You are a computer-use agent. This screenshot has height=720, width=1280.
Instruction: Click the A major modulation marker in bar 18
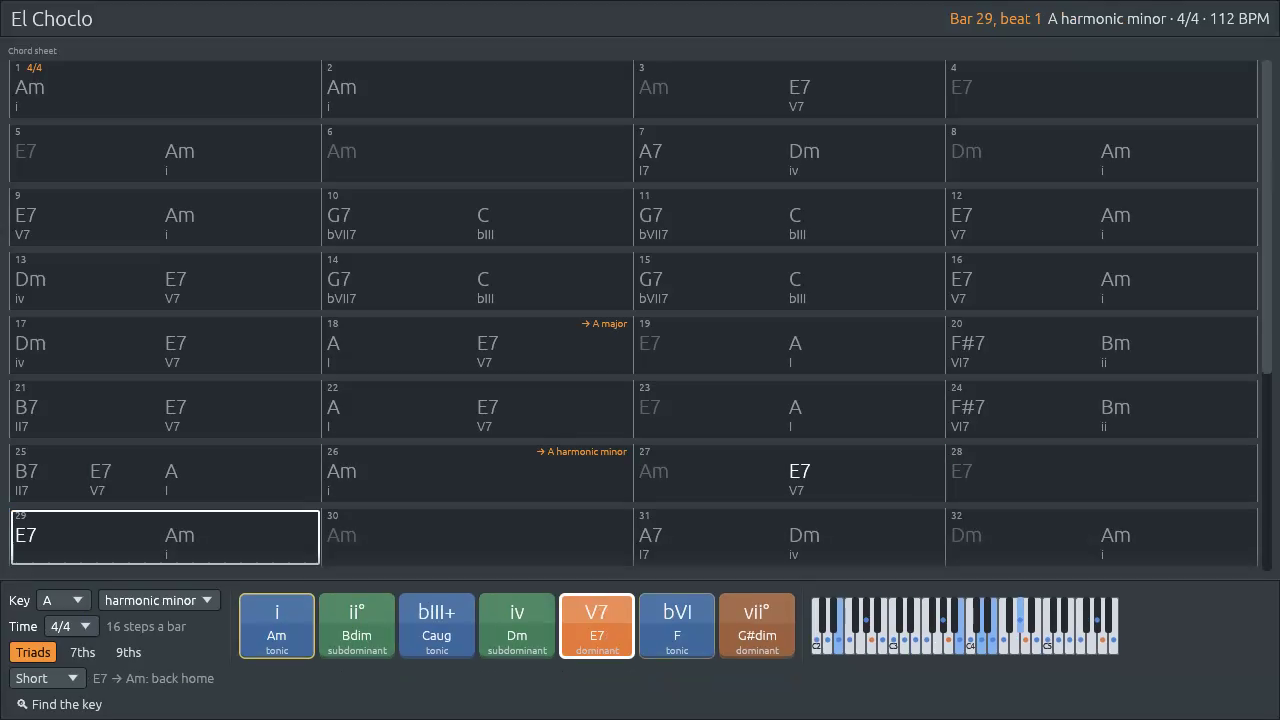pyautogui.click(x=605, y=324)
